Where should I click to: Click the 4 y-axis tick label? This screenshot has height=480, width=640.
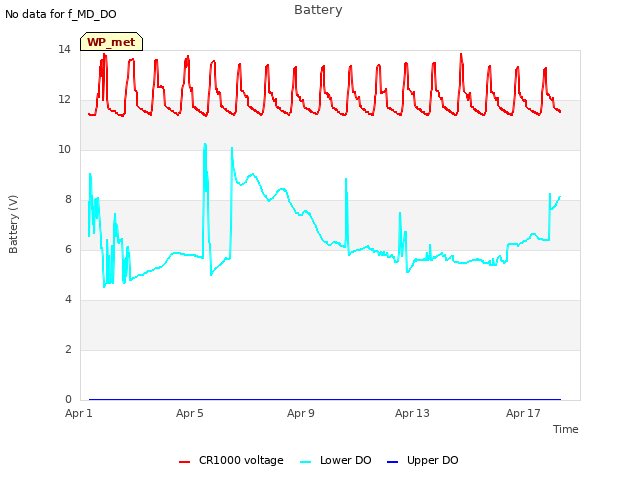pyautogui.click(x=68, y=300)
